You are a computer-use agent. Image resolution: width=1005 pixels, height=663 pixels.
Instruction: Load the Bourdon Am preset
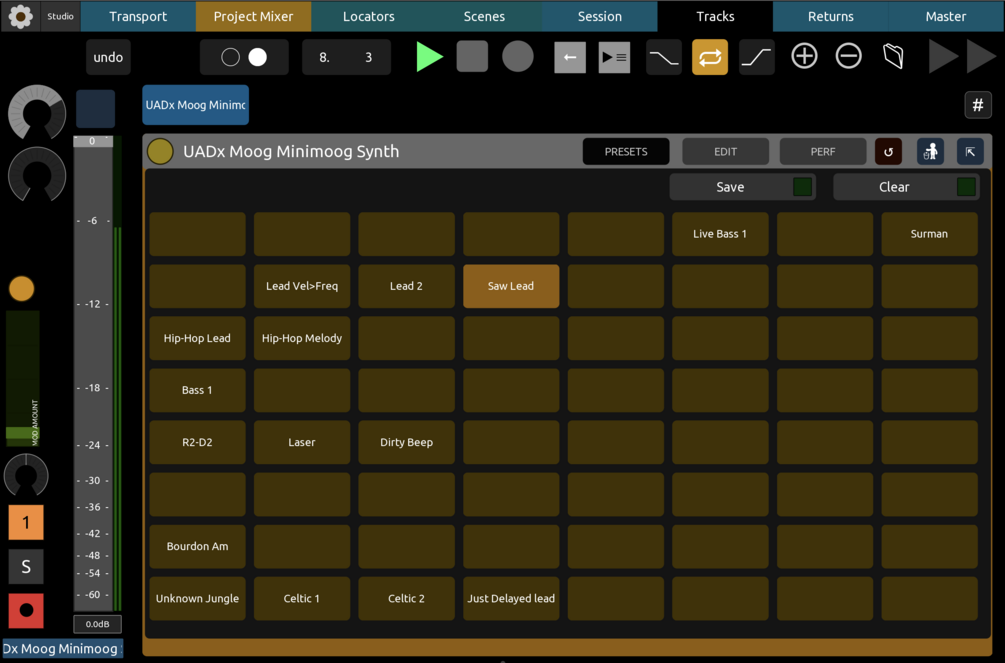click(x=197, y=546)
